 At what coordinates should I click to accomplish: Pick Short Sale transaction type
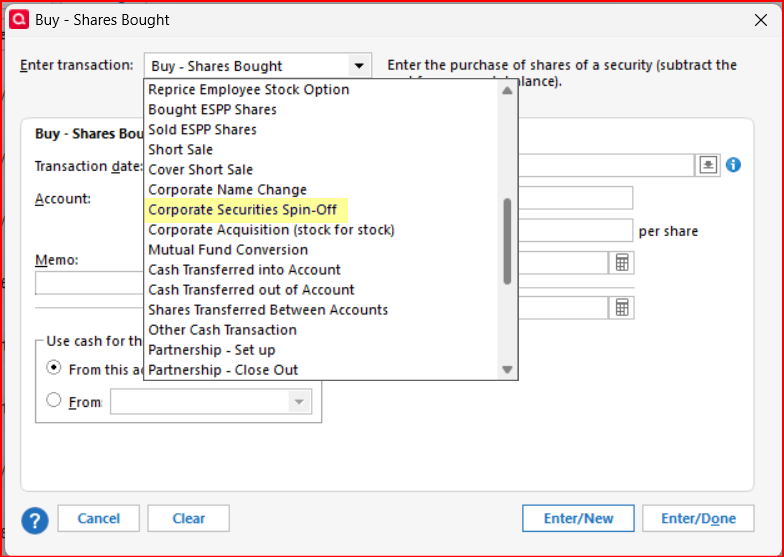[180, 150]
